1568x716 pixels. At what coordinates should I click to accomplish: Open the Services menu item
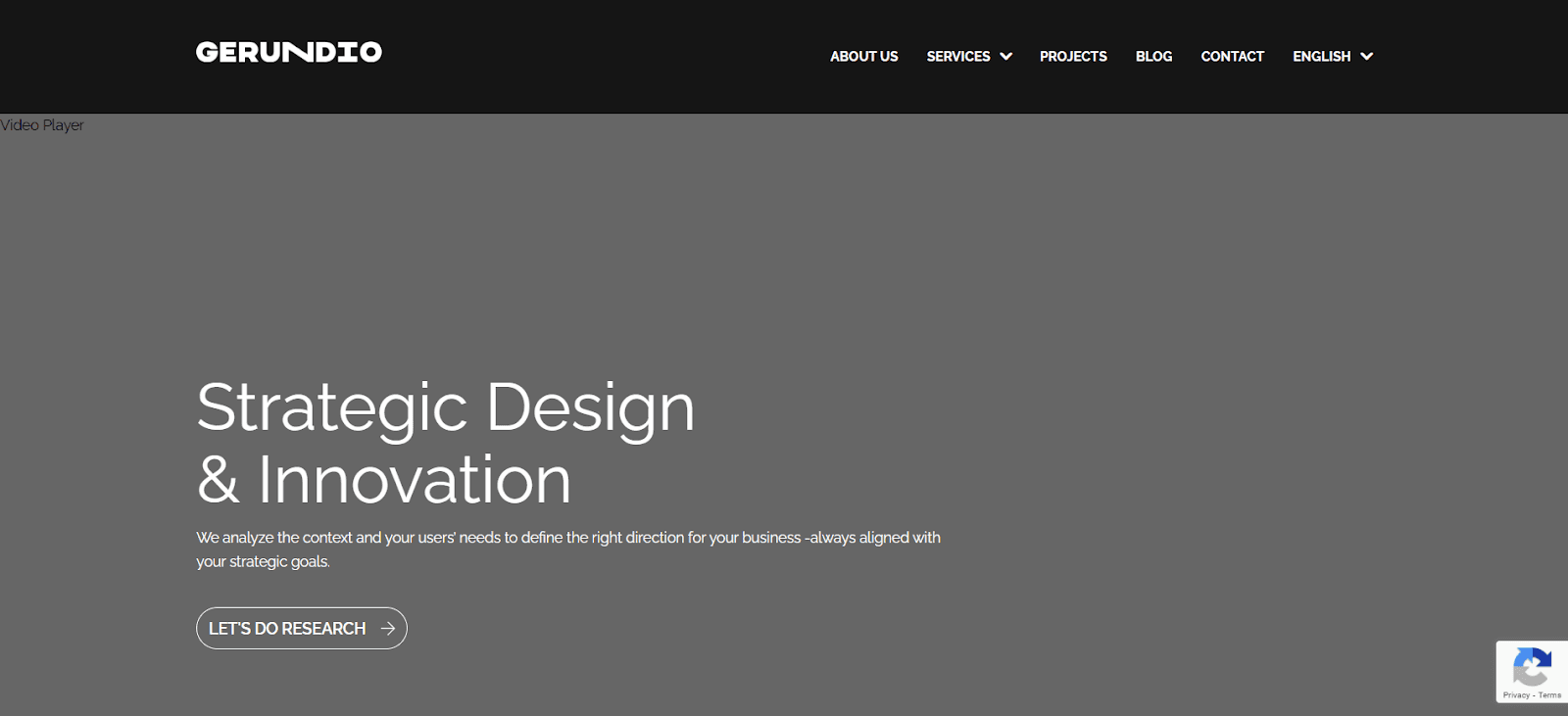[x=958, y=57]
